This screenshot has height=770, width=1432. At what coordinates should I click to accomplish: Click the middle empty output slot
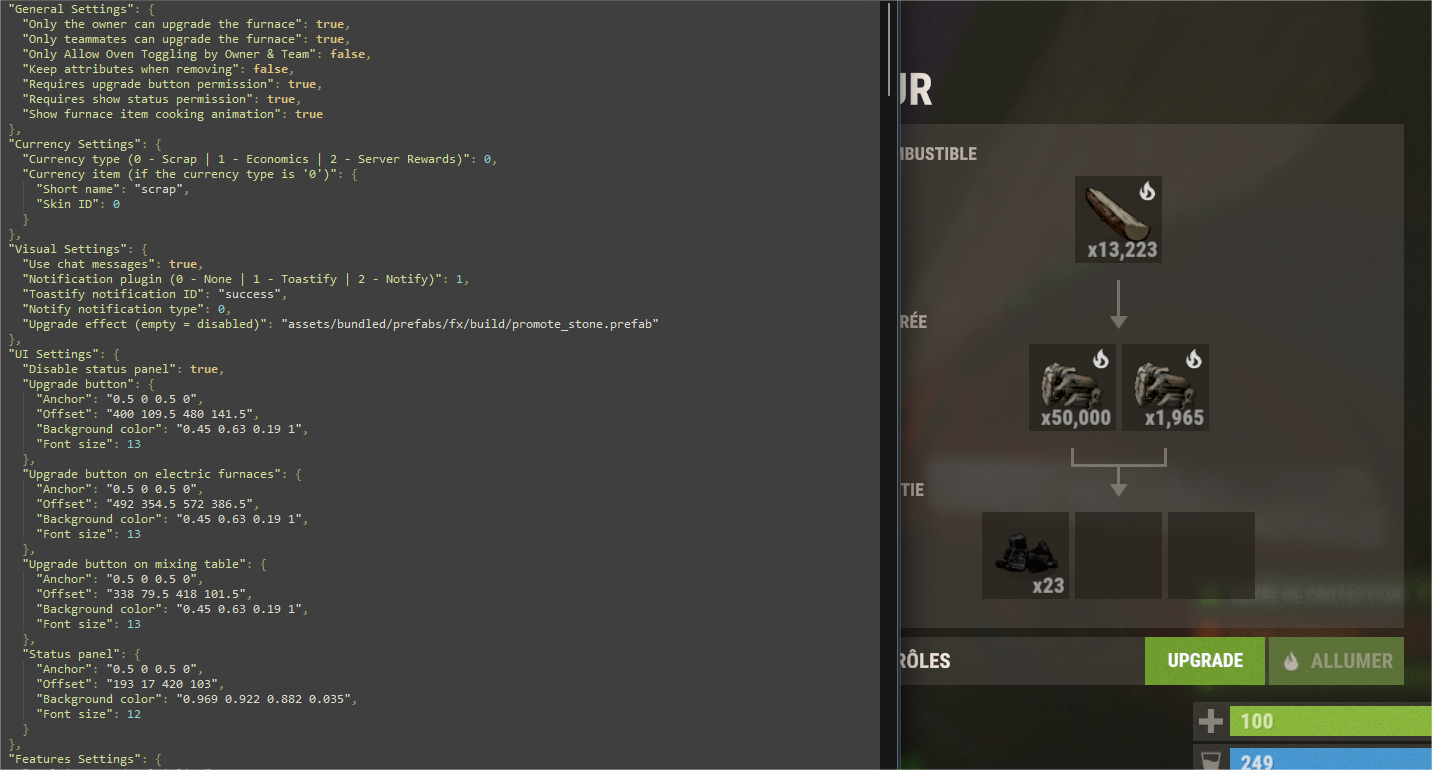click(x=1118, y=555)
